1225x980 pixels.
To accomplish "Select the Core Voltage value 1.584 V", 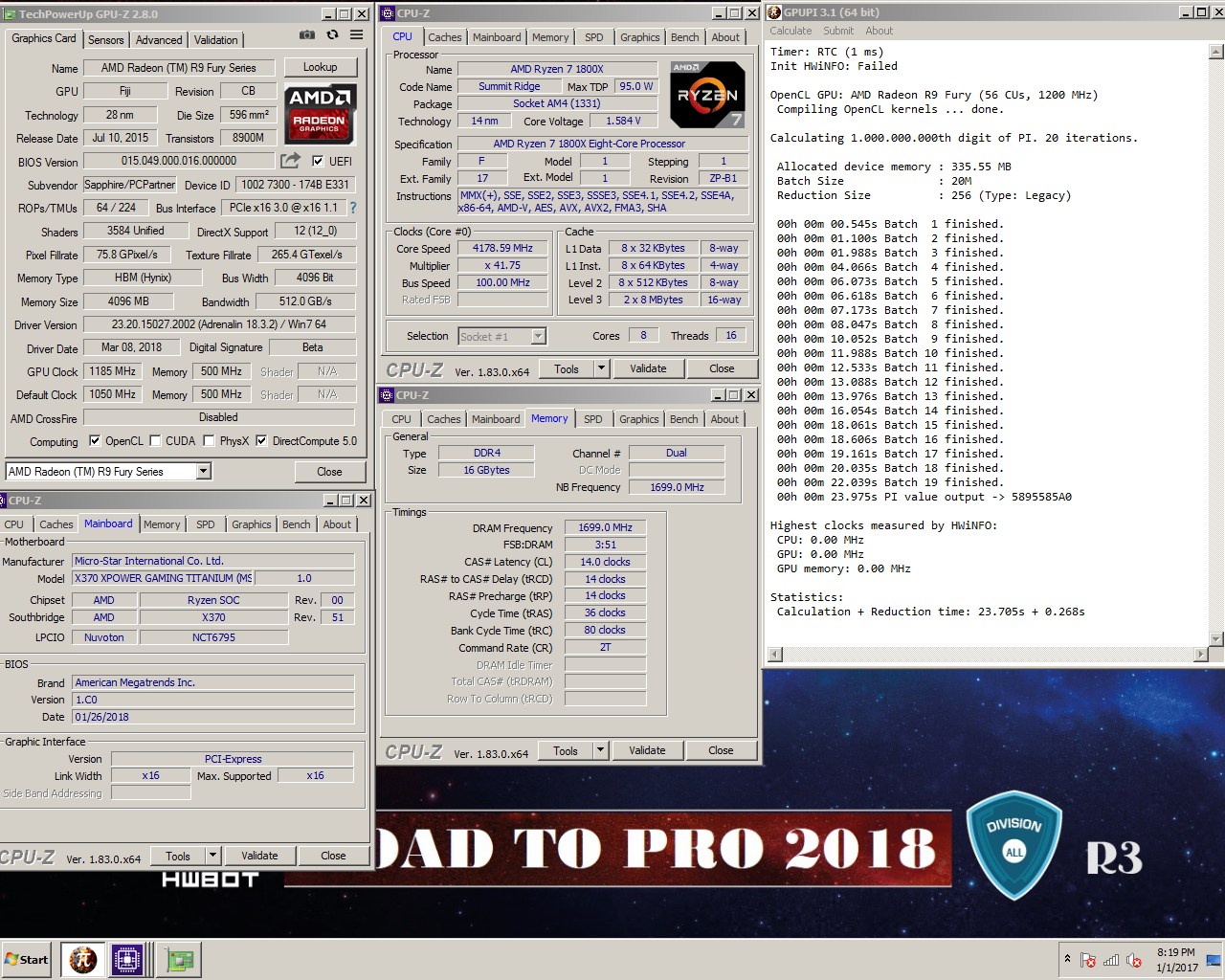I will coord(623,122).
